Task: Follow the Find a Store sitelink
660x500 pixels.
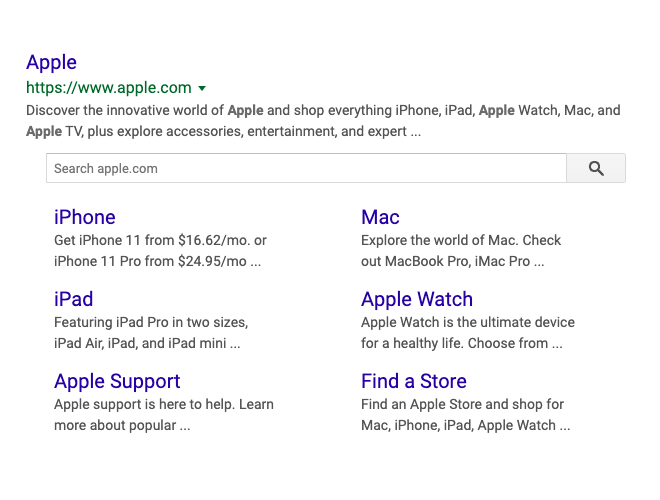Action: pyautogui.click(x=414, y=381)
